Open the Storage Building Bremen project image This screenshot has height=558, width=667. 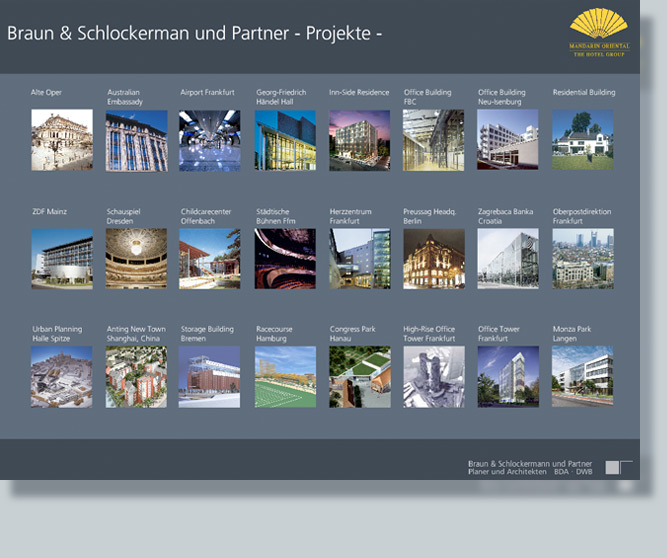[209, 377]
